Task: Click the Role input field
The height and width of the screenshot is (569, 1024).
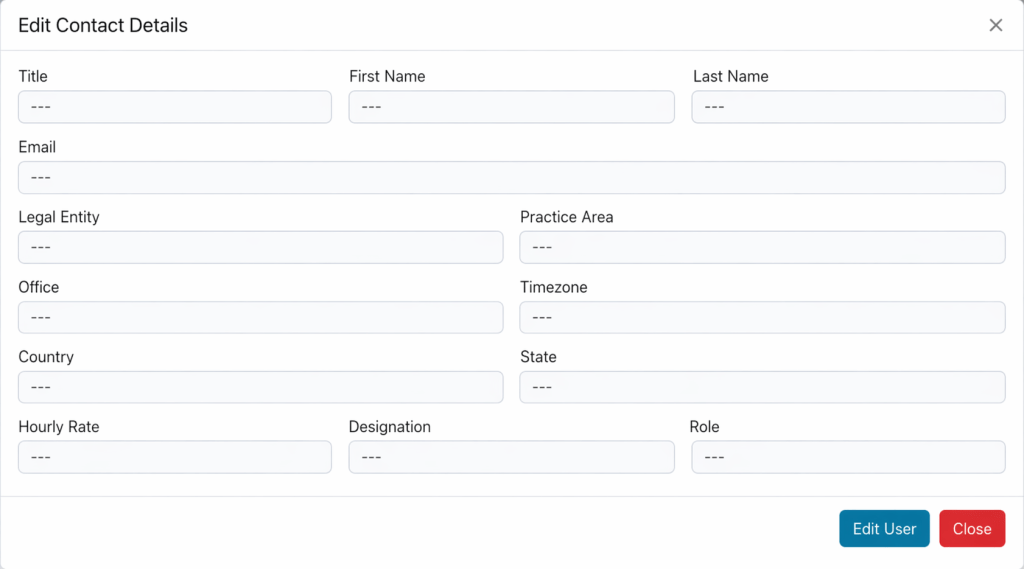Action: [x=848, y=457]
